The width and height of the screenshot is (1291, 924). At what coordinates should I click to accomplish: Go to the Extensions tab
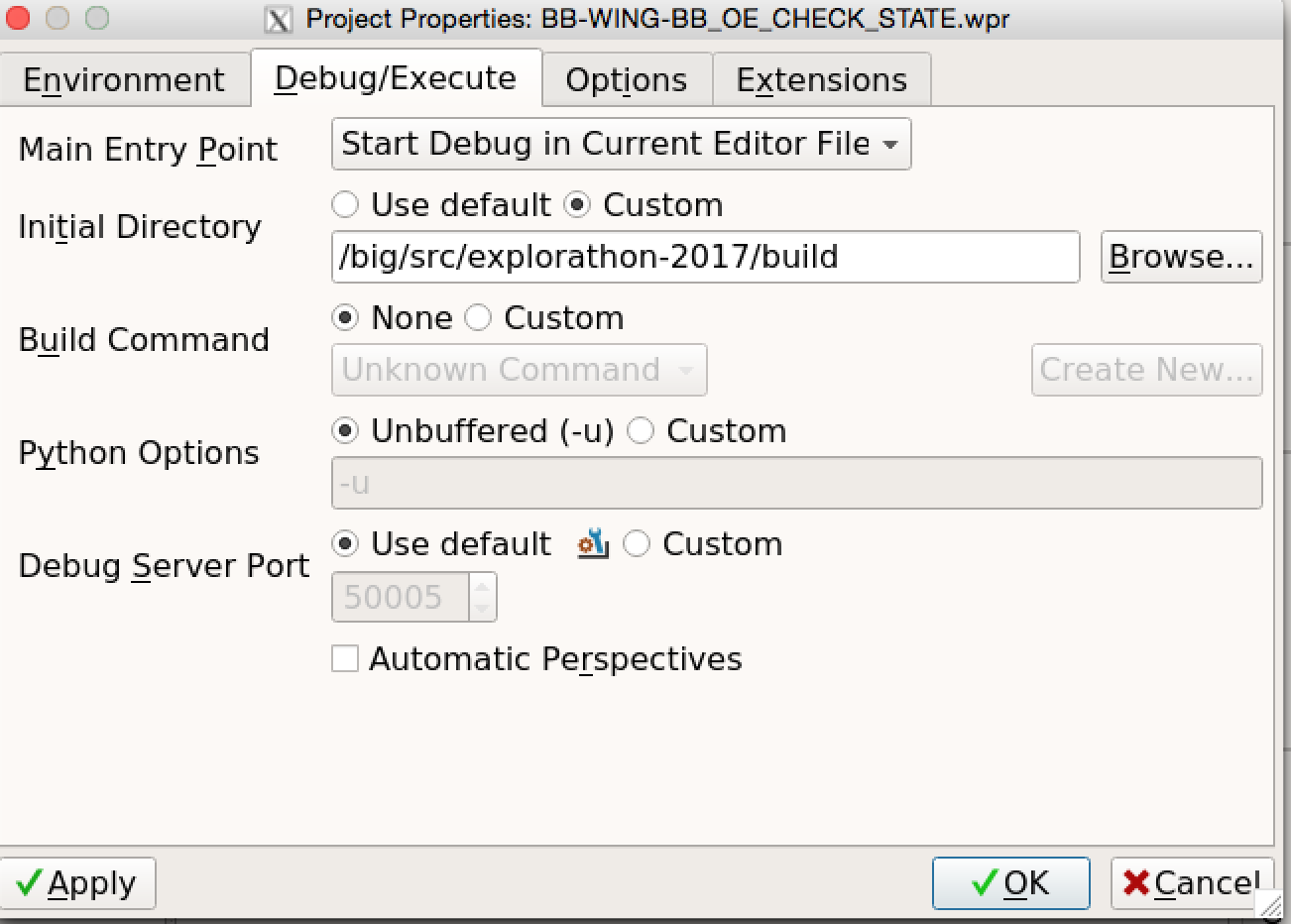821,79
